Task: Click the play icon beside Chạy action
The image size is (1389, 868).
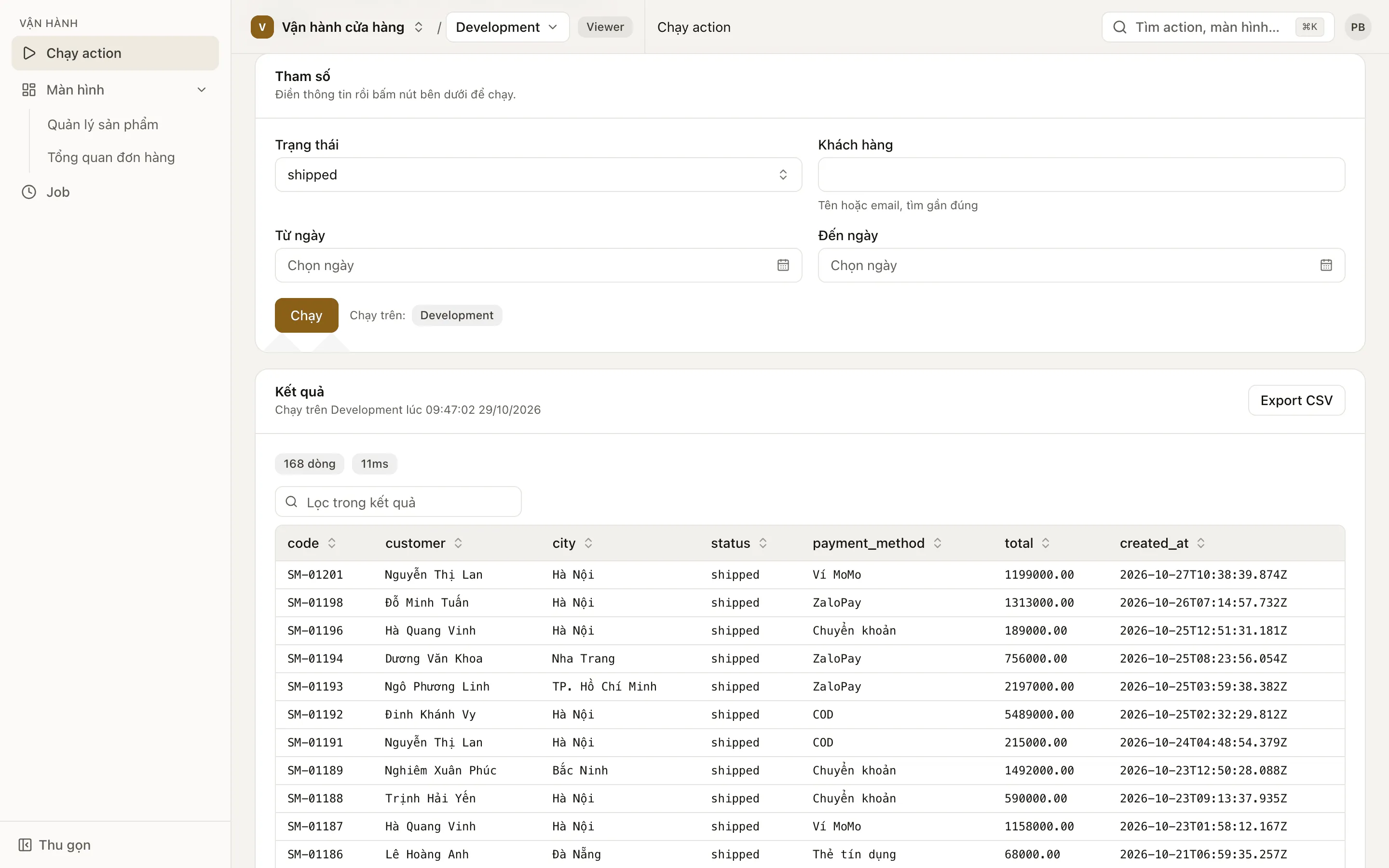Action: pos(29,53)
